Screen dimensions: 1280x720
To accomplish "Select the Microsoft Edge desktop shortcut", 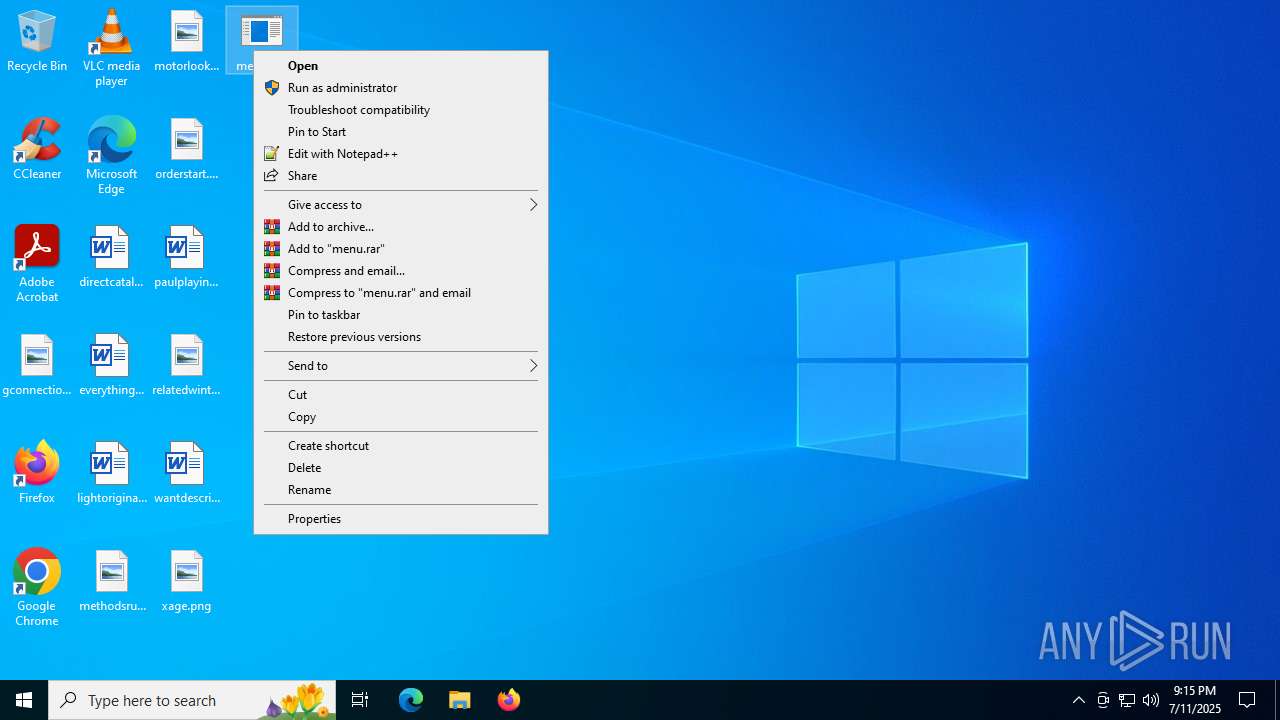I will (x=111, y=156).
